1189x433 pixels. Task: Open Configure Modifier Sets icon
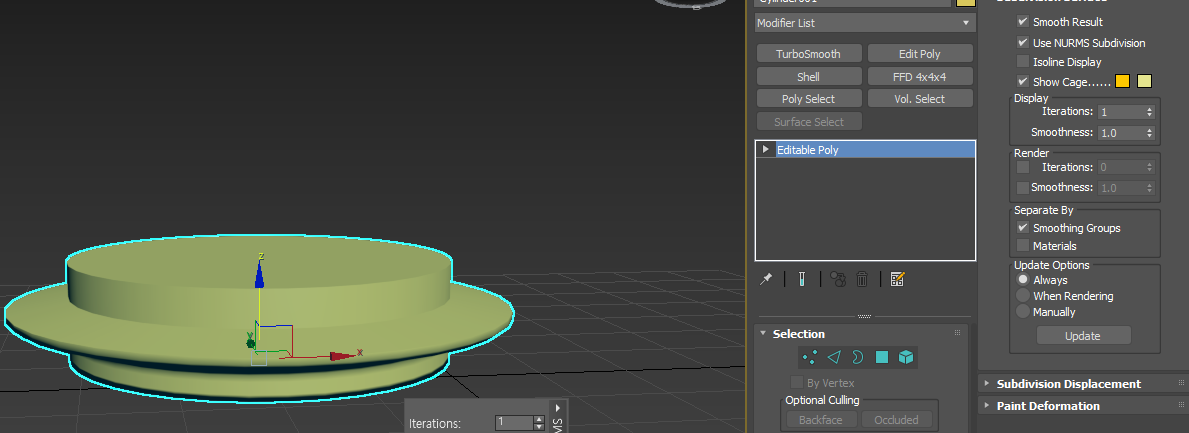897,280
